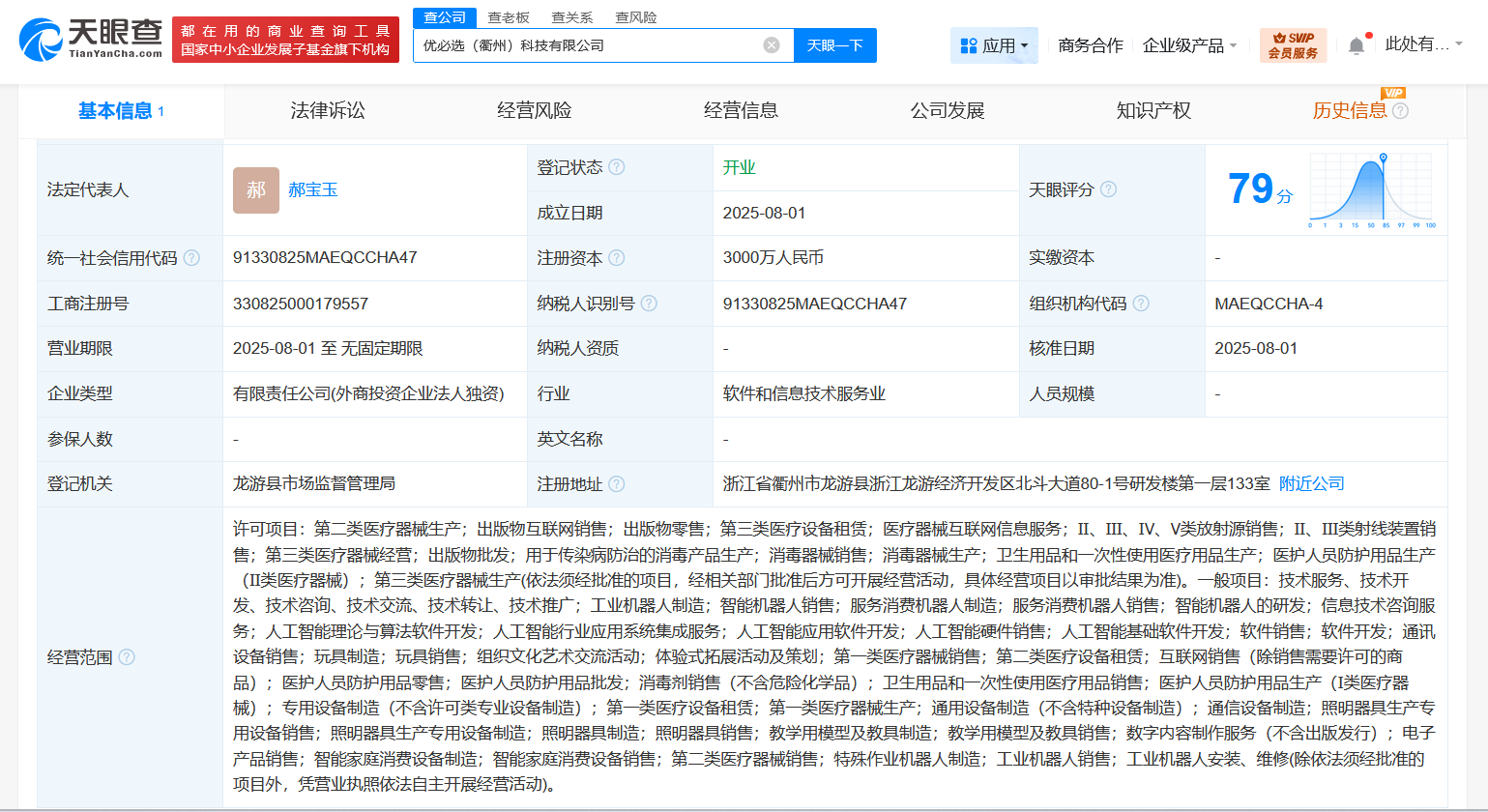Click the help icon beside 登记状态

(616, 165)
